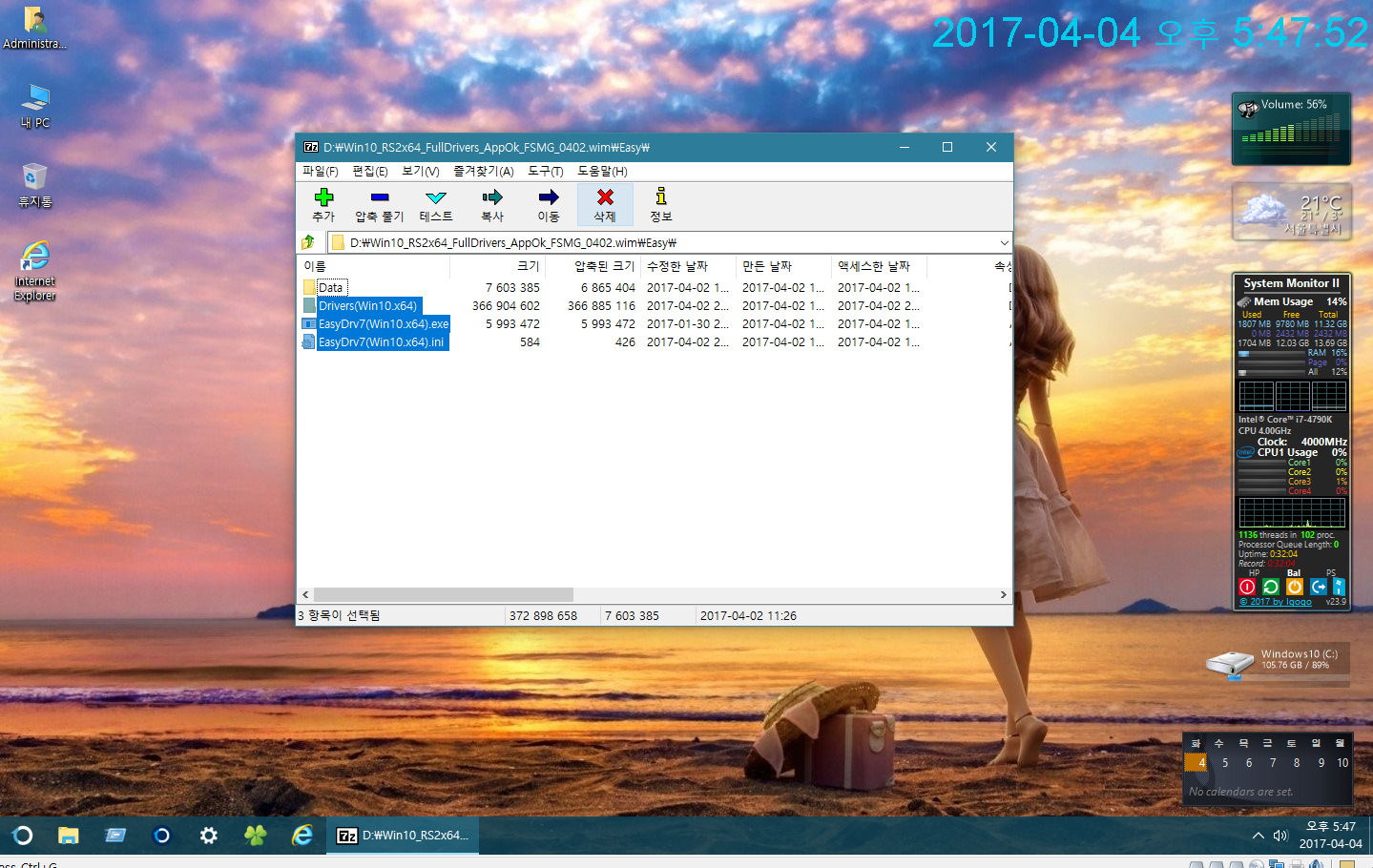Image resolution: width=1373 pixels, height=868 pixels.
Task: Open the 내 PC desktop icon
Action: coord(35,106)
